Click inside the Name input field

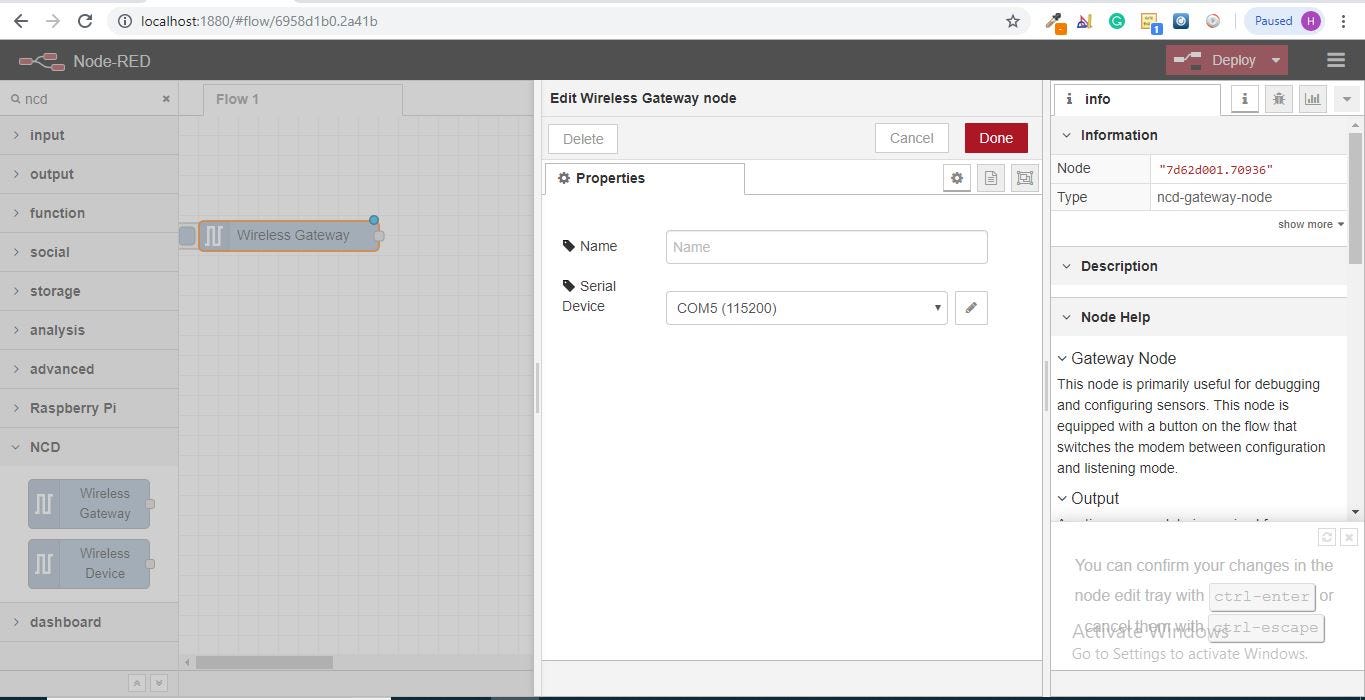825,246
